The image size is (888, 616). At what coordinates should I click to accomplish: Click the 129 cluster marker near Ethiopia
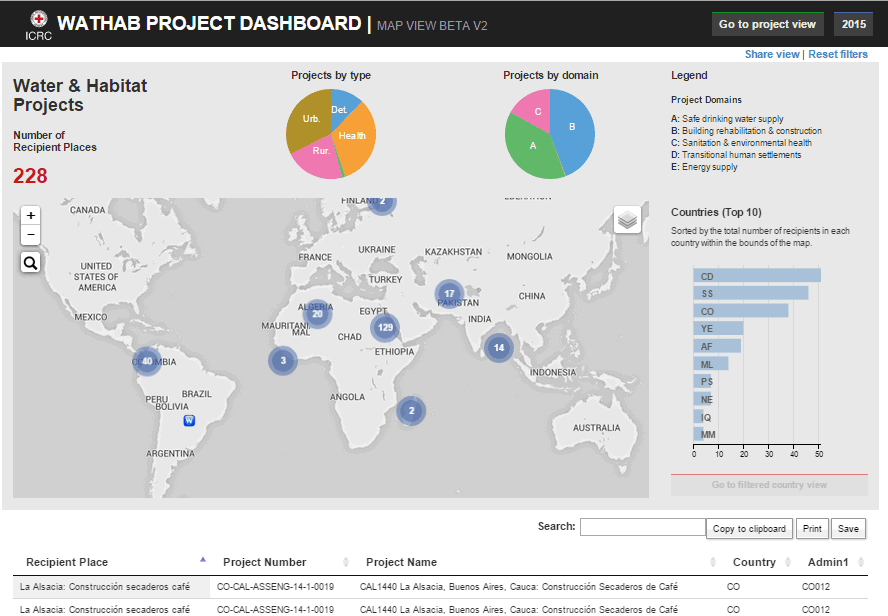point(384,328)
